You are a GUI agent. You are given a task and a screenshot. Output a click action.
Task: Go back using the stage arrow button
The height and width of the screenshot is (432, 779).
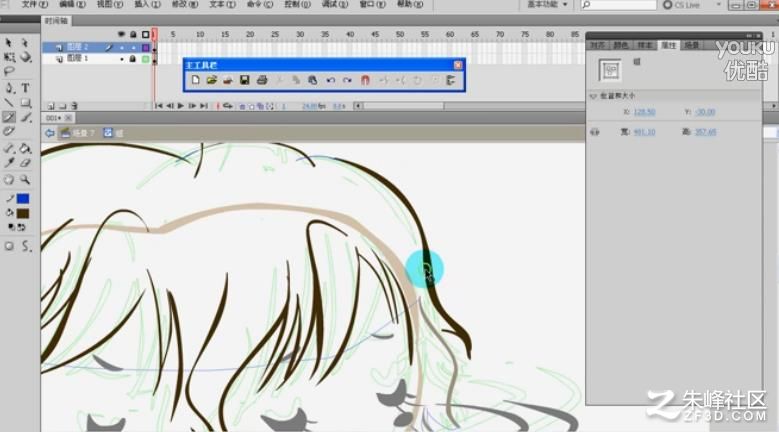click(x=49, y=133)
